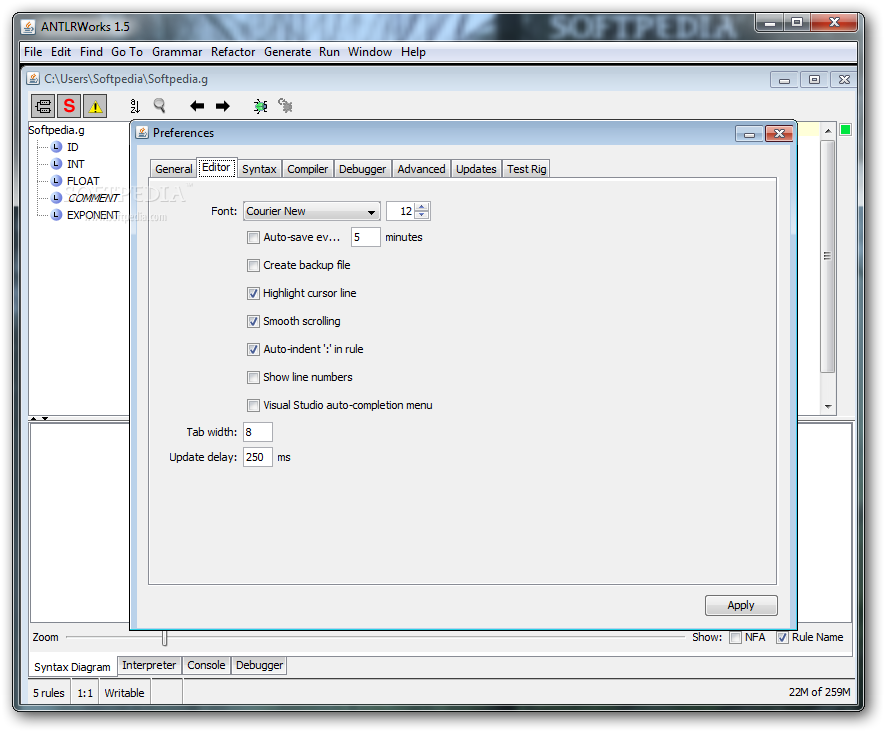Screen dimensions: 885x732
Task: Click the Softpedia.g document window icon
Action: [33, 78]
